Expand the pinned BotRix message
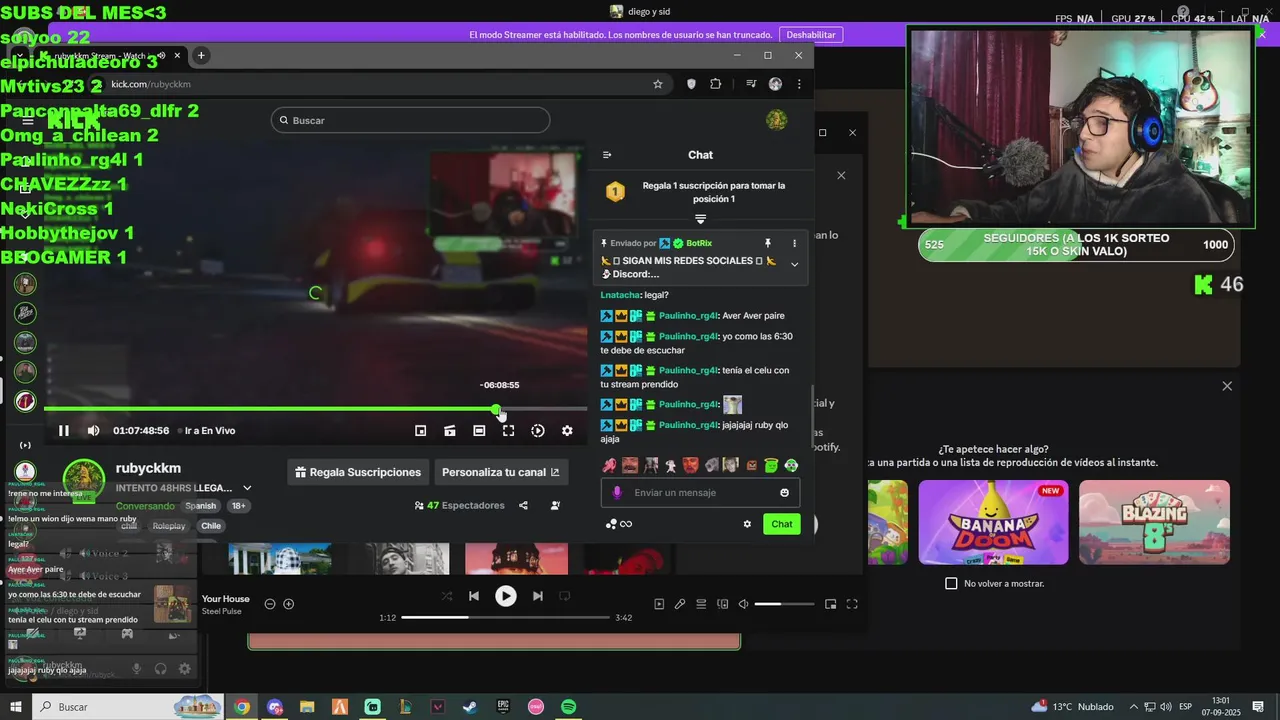This screenshot has height=720, width=1280. [x=794, y=265]
